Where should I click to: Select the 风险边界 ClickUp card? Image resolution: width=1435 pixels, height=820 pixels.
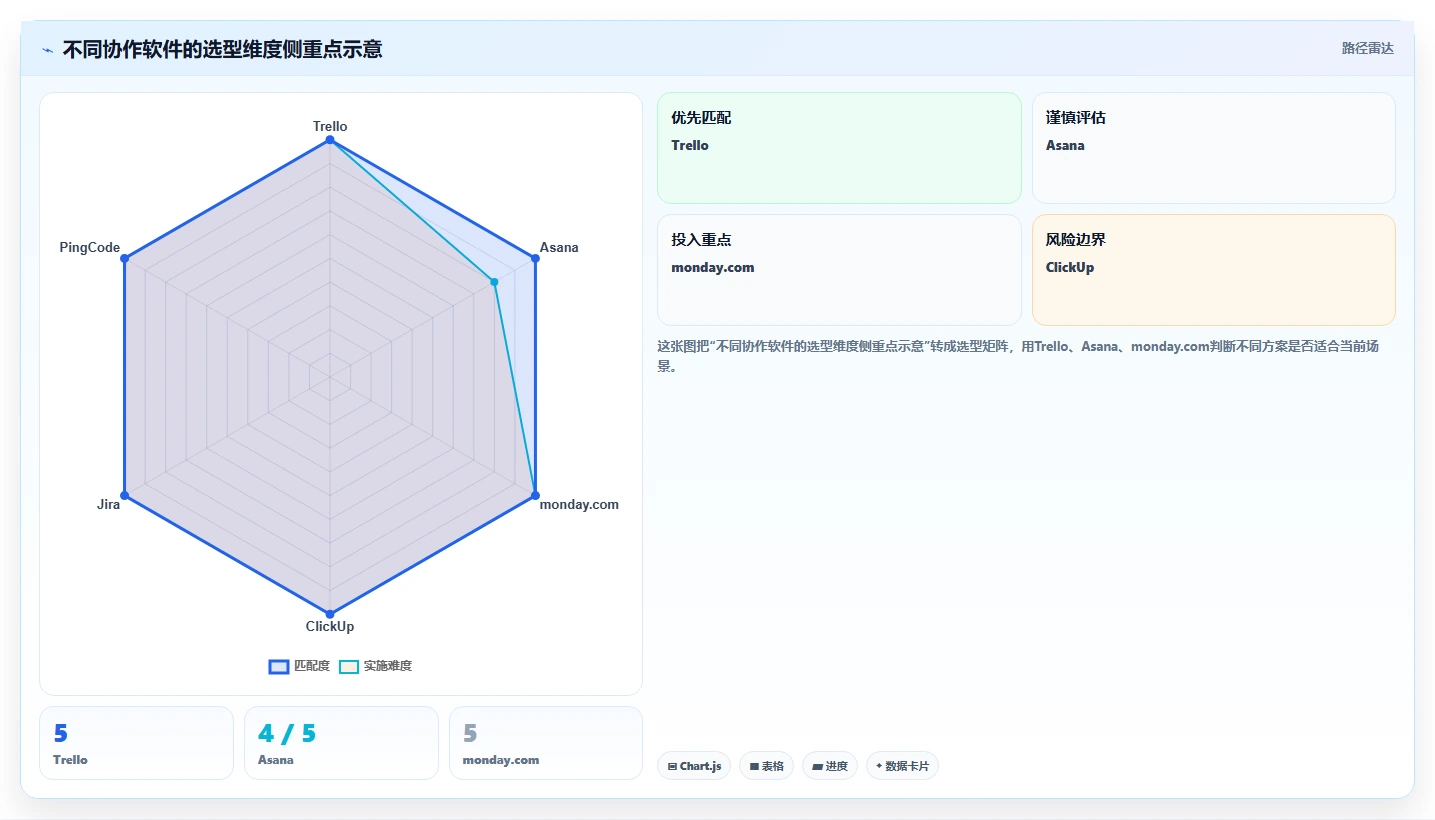click(x=1213, y=270)
